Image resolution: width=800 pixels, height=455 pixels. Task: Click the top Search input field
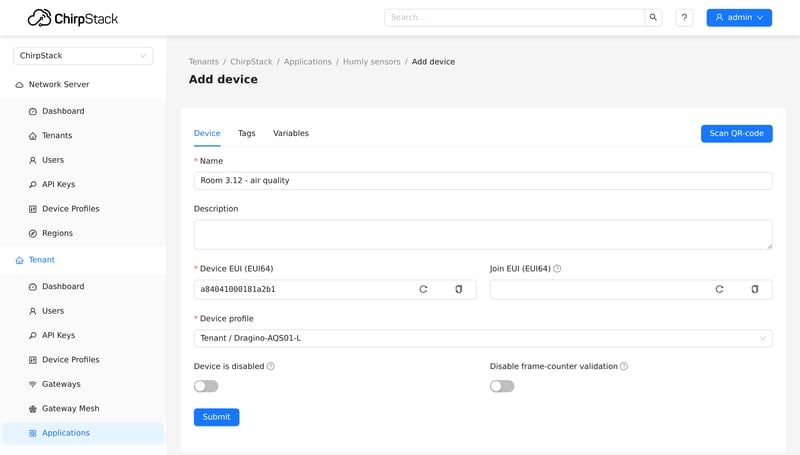514,17
